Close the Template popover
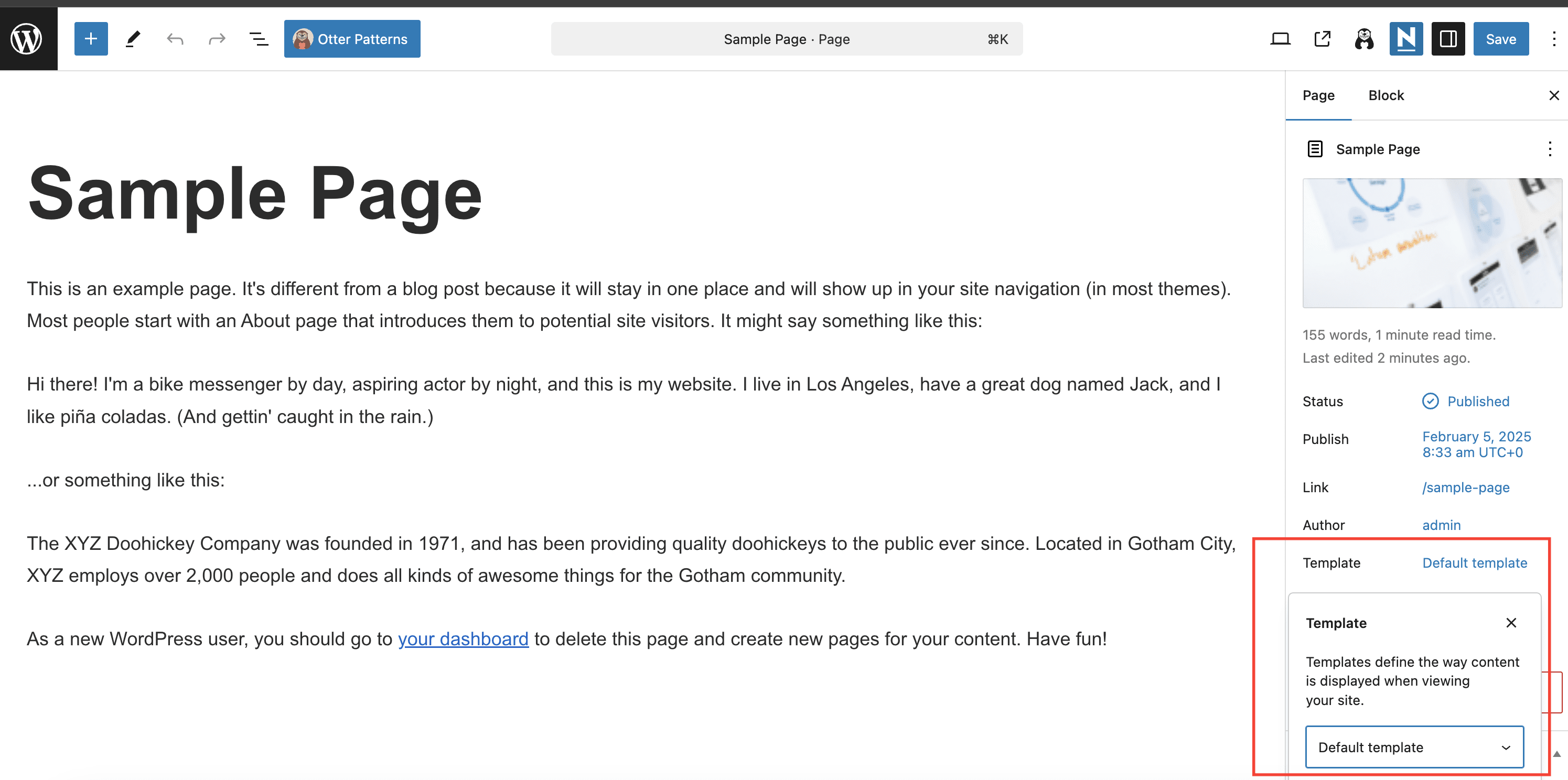1568x780 pixels. (x=1511, y=622)
